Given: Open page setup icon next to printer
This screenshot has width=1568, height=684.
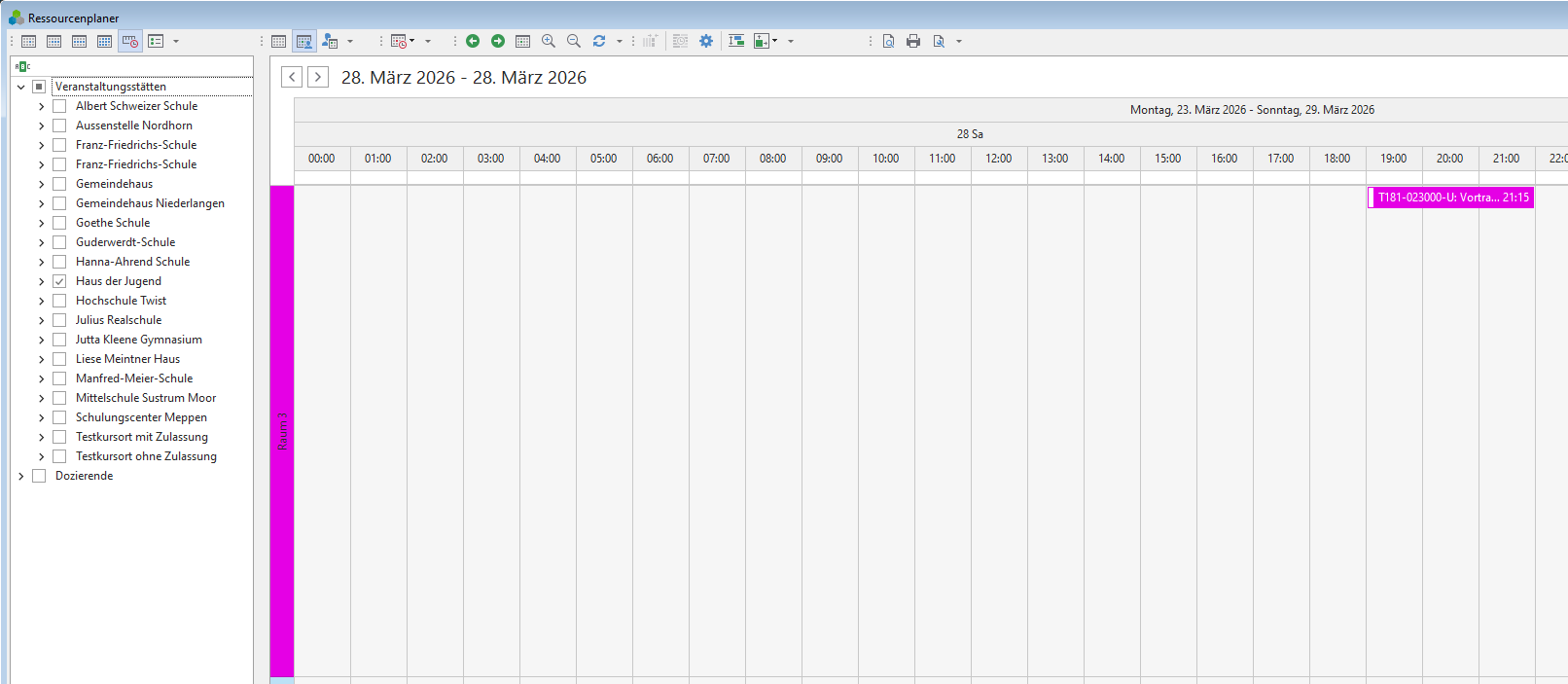Looking at the screenshot, I should [x=939, y=41].
